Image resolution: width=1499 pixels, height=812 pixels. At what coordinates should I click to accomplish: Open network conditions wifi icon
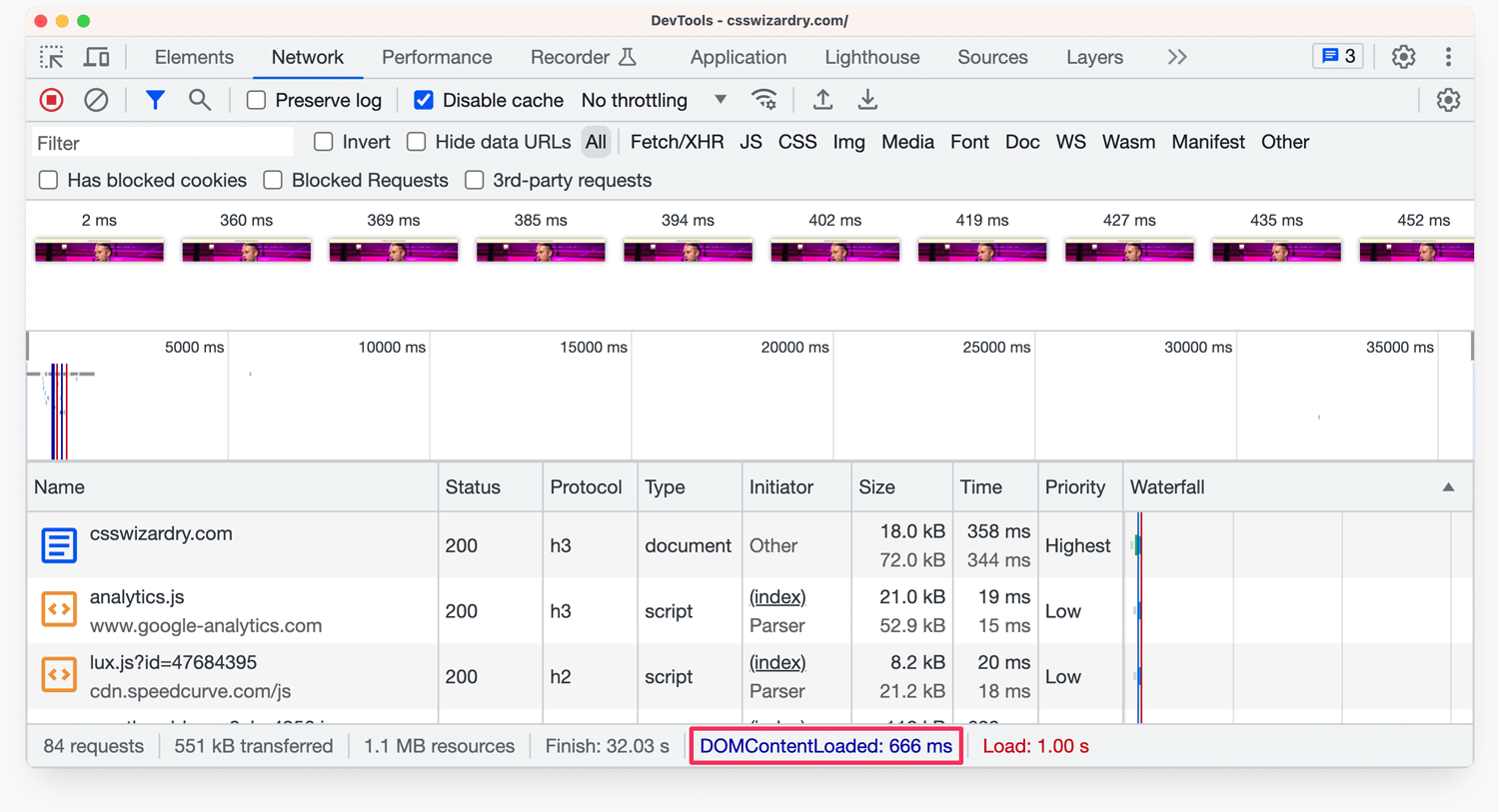pyautogui.click(x=764, y=100)
